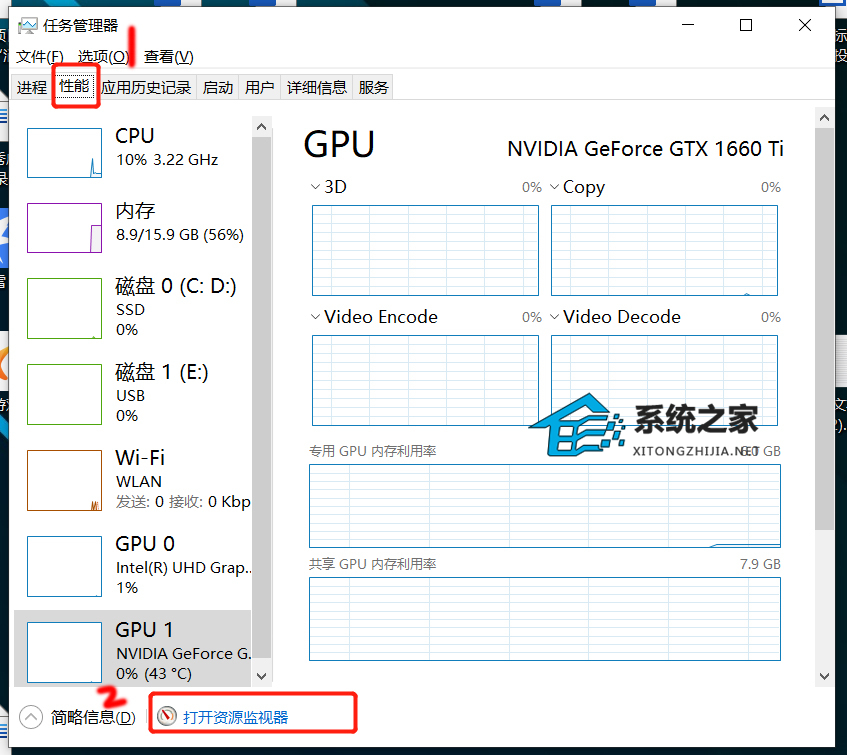Screen dimensions: 847x755
Task: Click the 共享 GPU 内存利用率 graph
Action: (544, 619)
